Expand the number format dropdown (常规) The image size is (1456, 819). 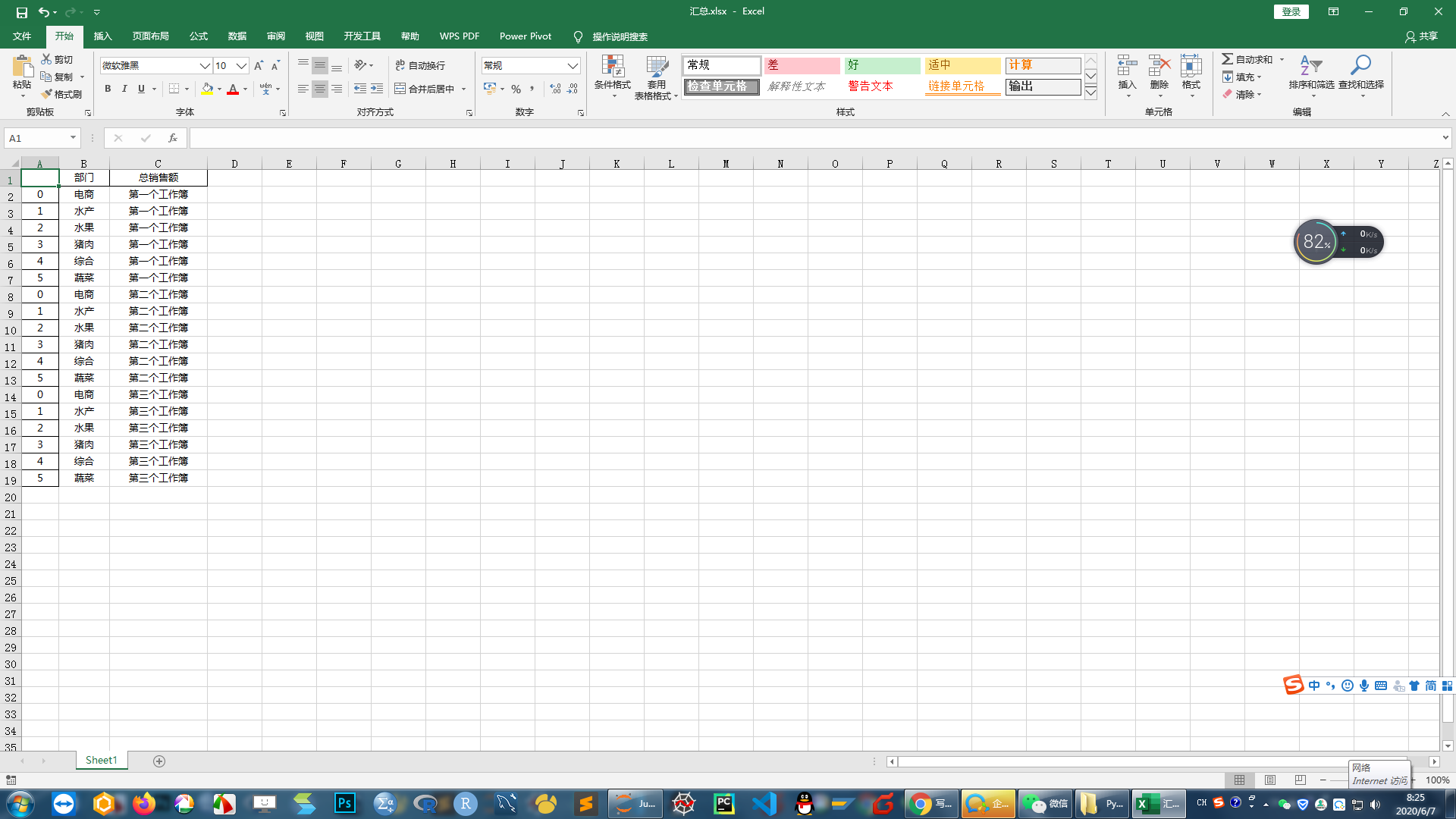tap(573, 66)
